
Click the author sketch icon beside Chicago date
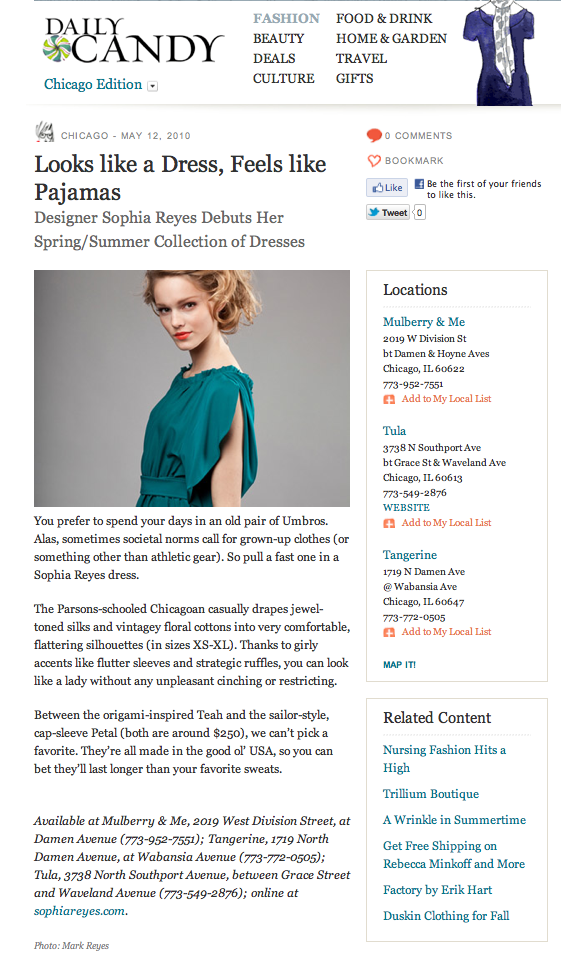tap(44, 133)
